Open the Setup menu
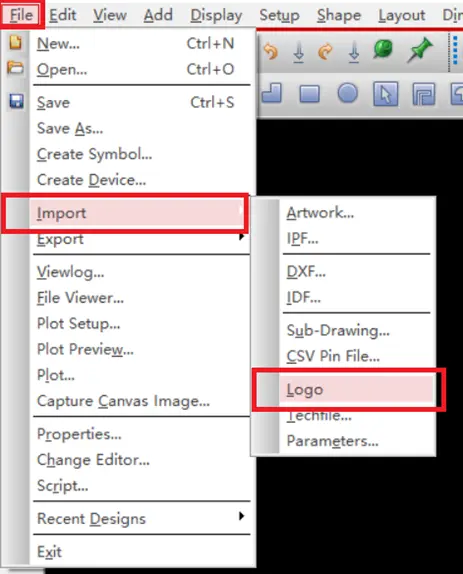Image resolution: width=463 pixels, height=574 pixels. (x=279, y=15)
